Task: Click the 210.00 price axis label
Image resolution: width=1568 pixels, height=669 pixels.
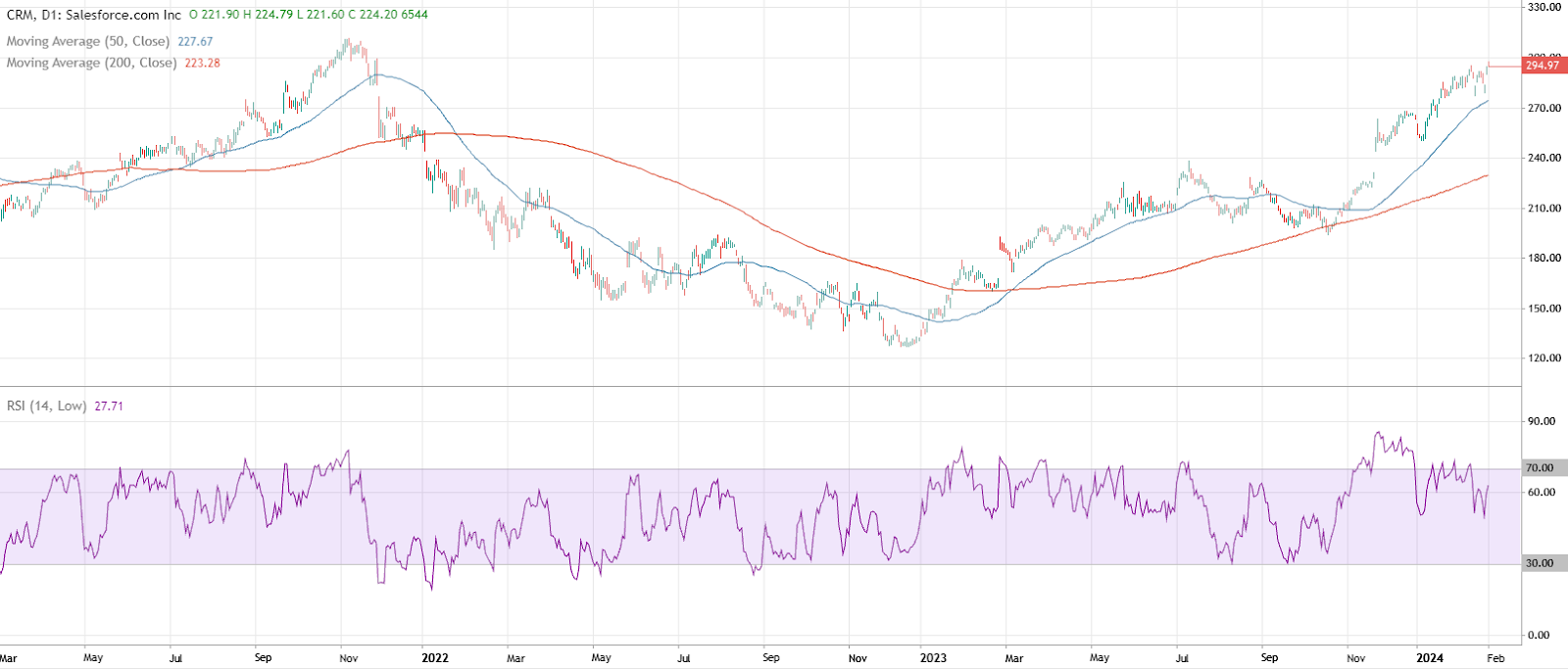Action: pyautogui.click(x=1543, y=209)
